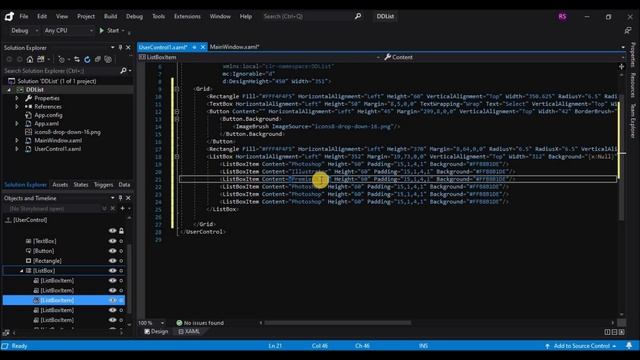Switch to the MainWindow.xaml tab
This screenshot has height=360, width=640.
pyautogui.click(x=235, y=47)
